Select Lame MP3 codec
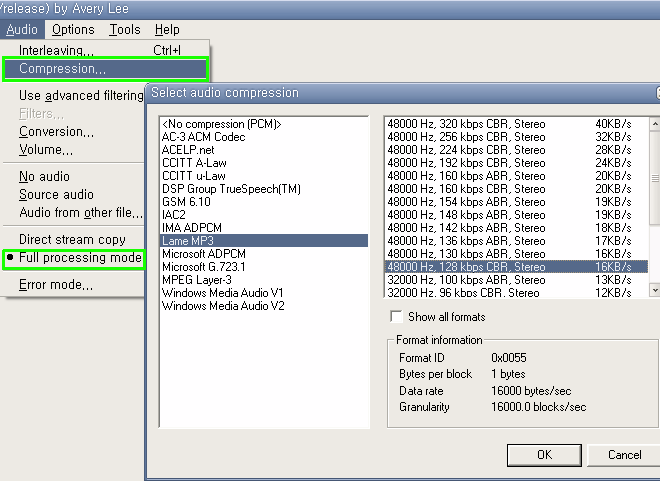This screenshot has height=481, width=660. [x=264, y=241]
